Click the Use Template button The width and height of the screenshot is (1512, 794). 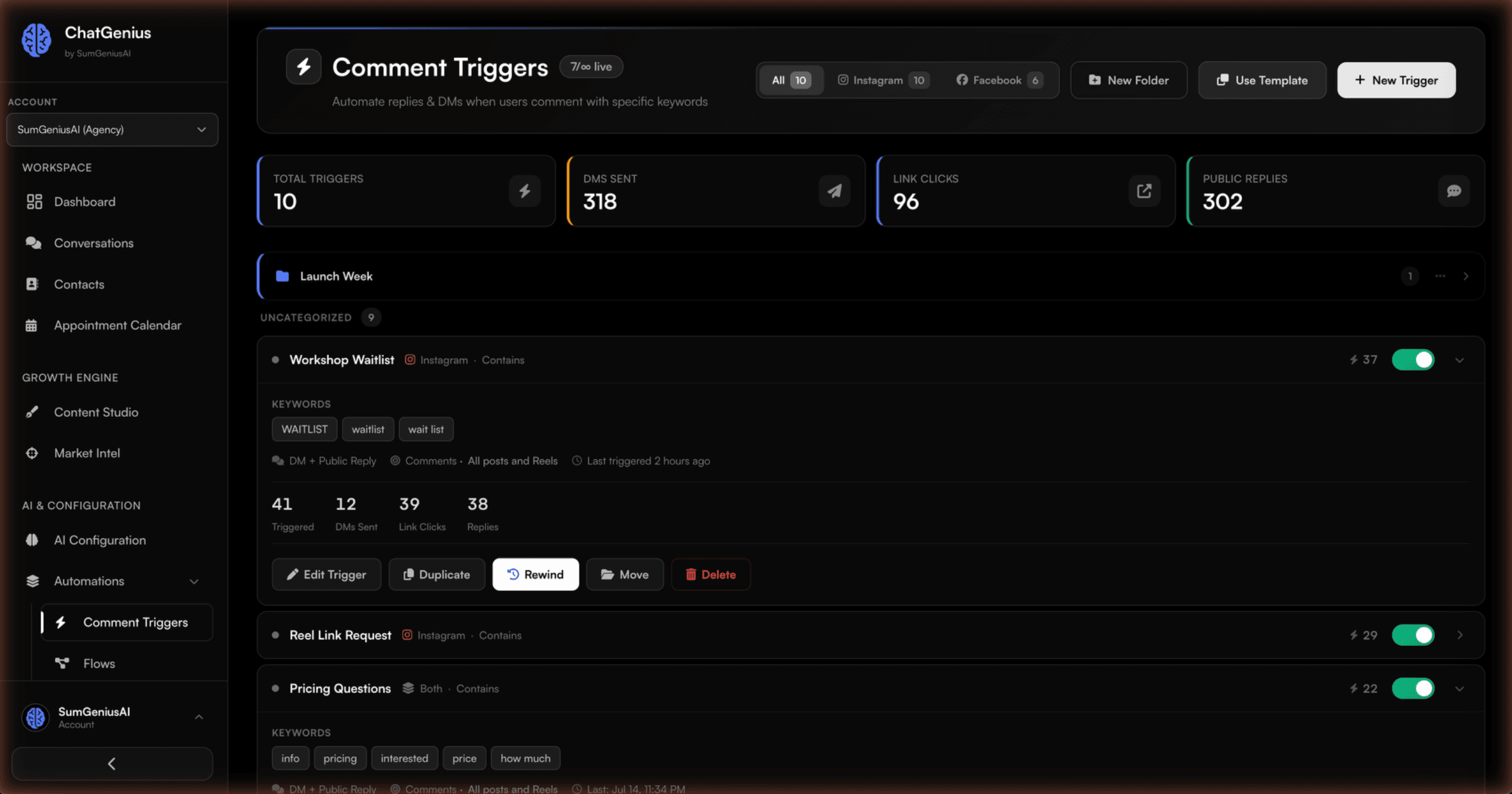[1262, 80]
